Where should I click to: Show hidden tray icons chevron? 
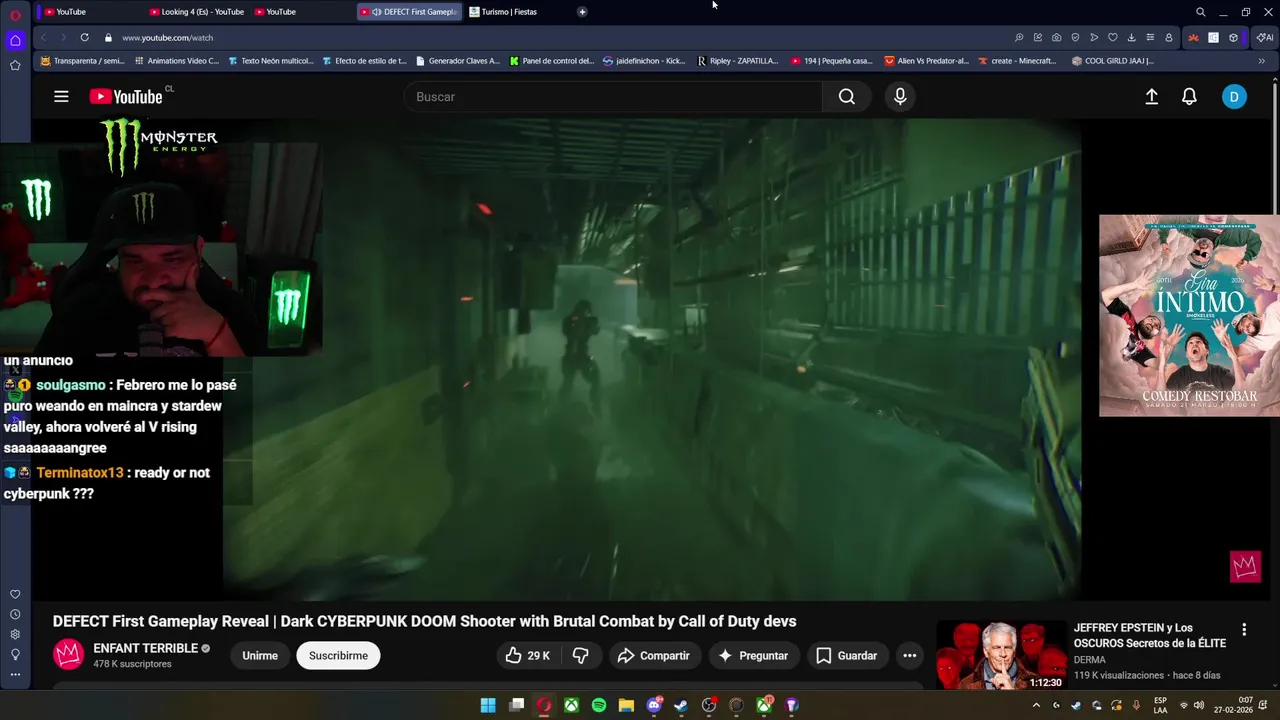click(1036, 705)
